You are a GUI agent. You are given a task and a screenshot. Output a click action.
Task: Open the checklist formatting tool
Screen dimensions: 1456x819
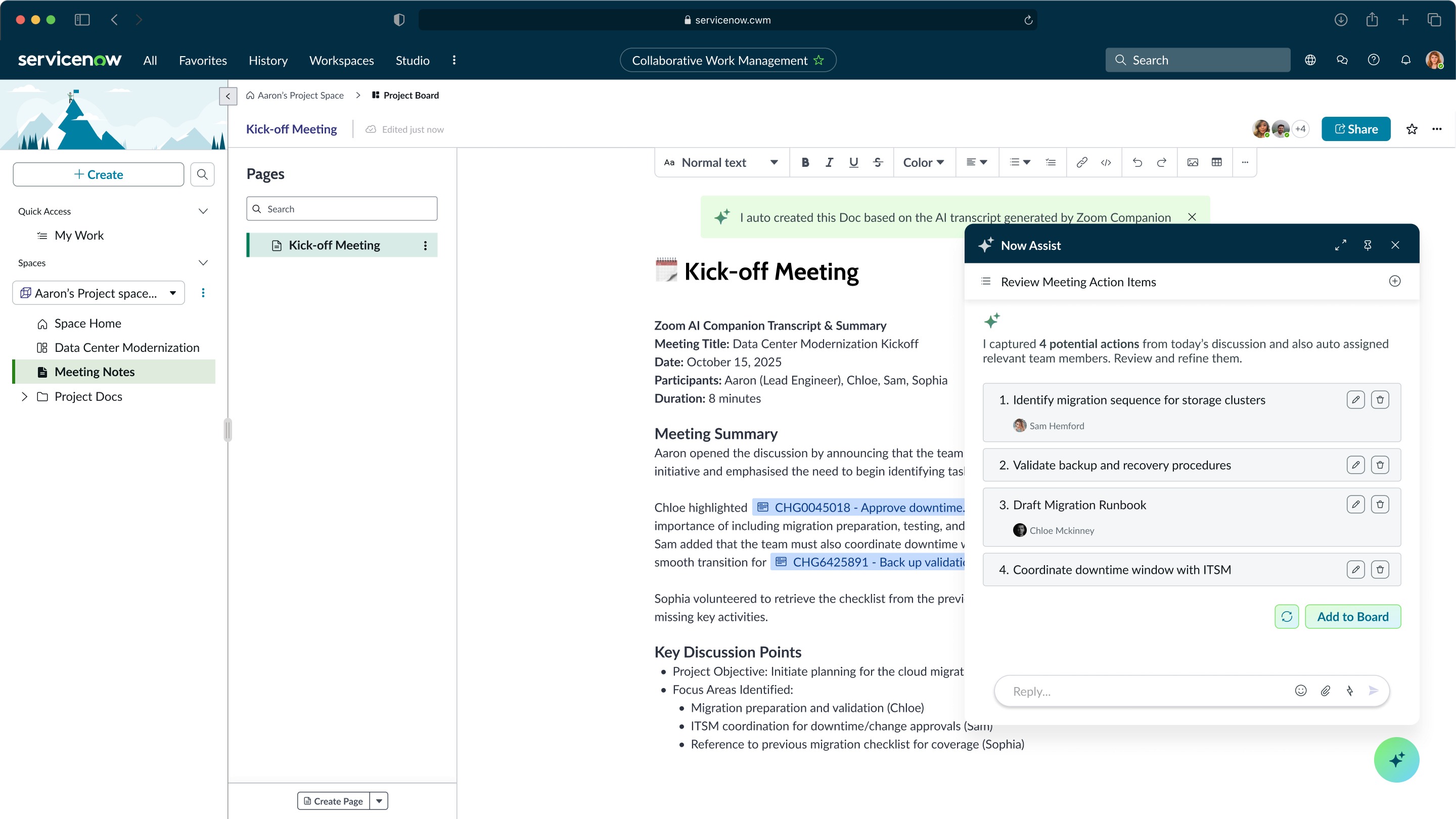[x=1051, y=163]
